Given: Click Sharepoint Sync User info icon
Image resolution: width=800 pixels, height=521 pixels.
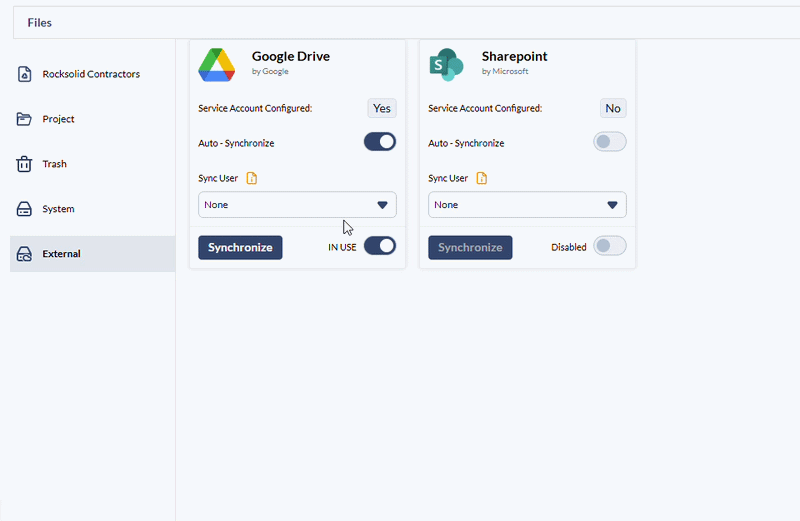Looking at the screenshot, I should coord(482,179).
